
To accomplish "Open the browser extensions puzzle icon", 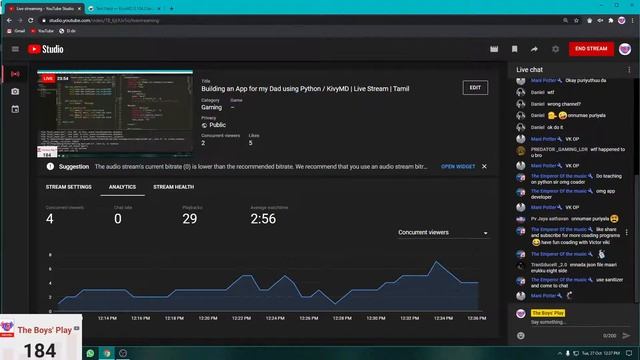I will click(x=611, y=20).
